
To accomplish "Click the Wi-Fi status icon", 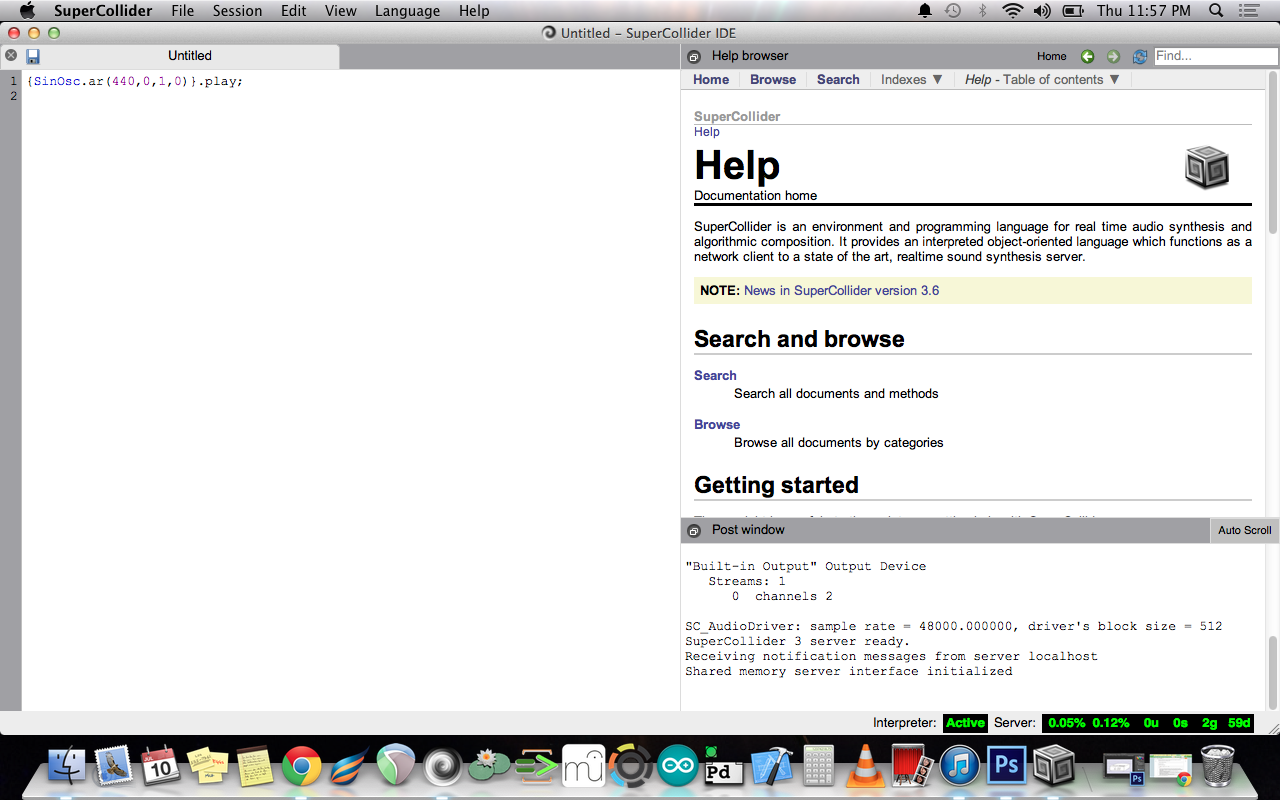I will [x=1013, y=11].
